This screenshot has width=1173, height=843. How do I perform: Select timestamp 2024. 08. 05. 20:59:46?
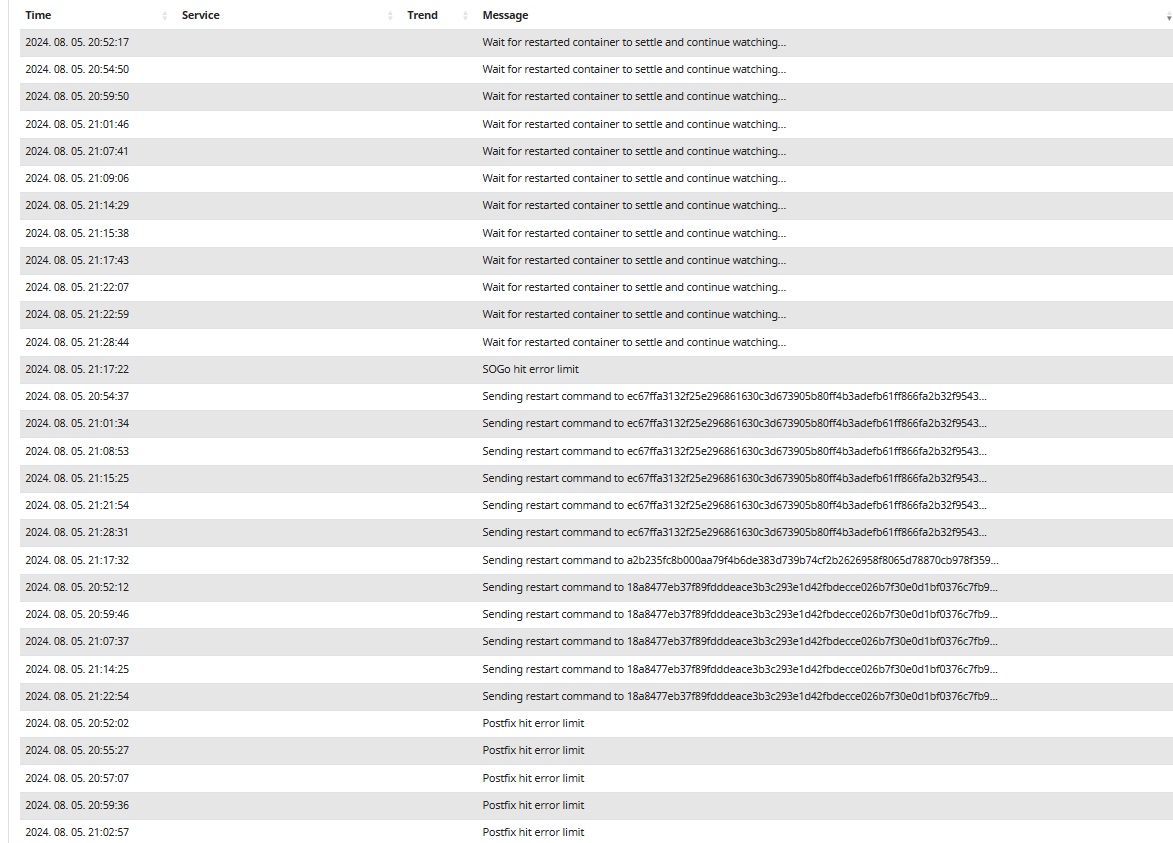[77, 614]
